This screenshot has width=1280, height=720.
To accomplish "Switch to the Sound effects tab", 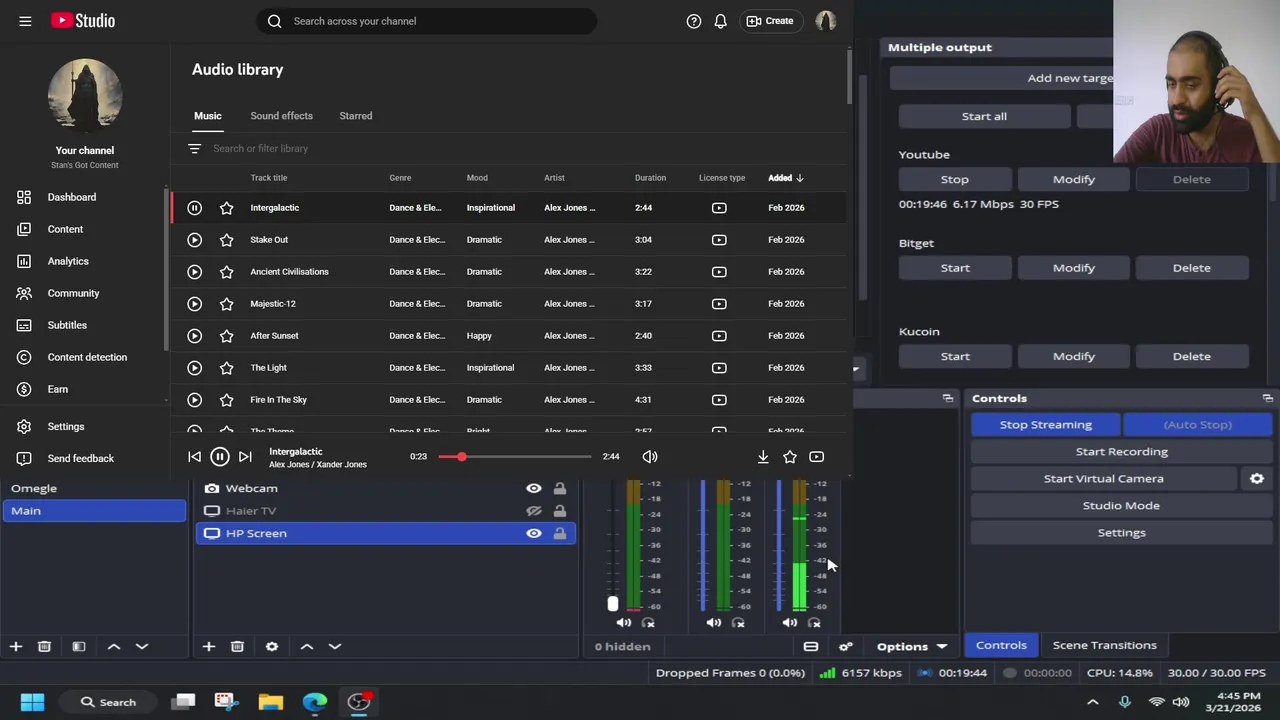I will point(281,116).
